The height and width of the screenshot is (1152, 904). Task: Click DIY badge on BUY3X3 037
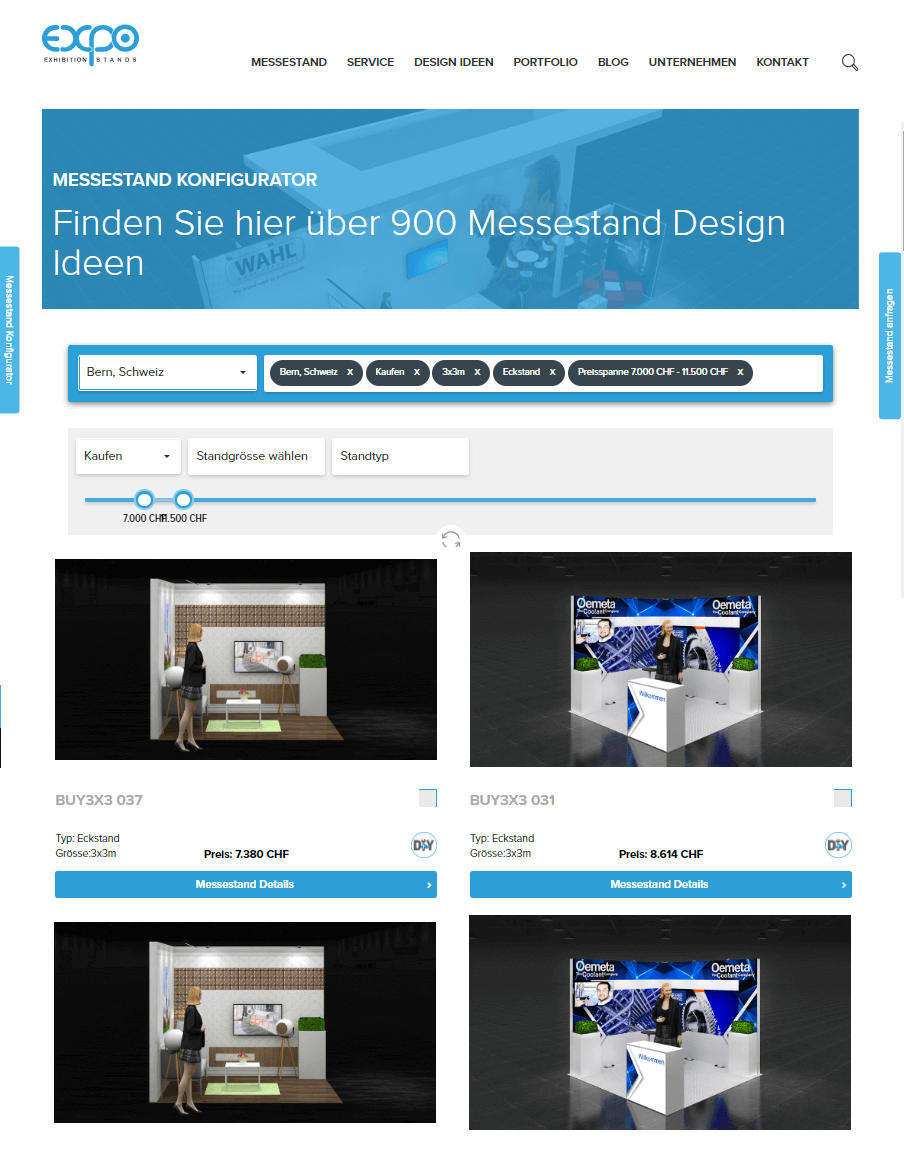click(423, 845)
